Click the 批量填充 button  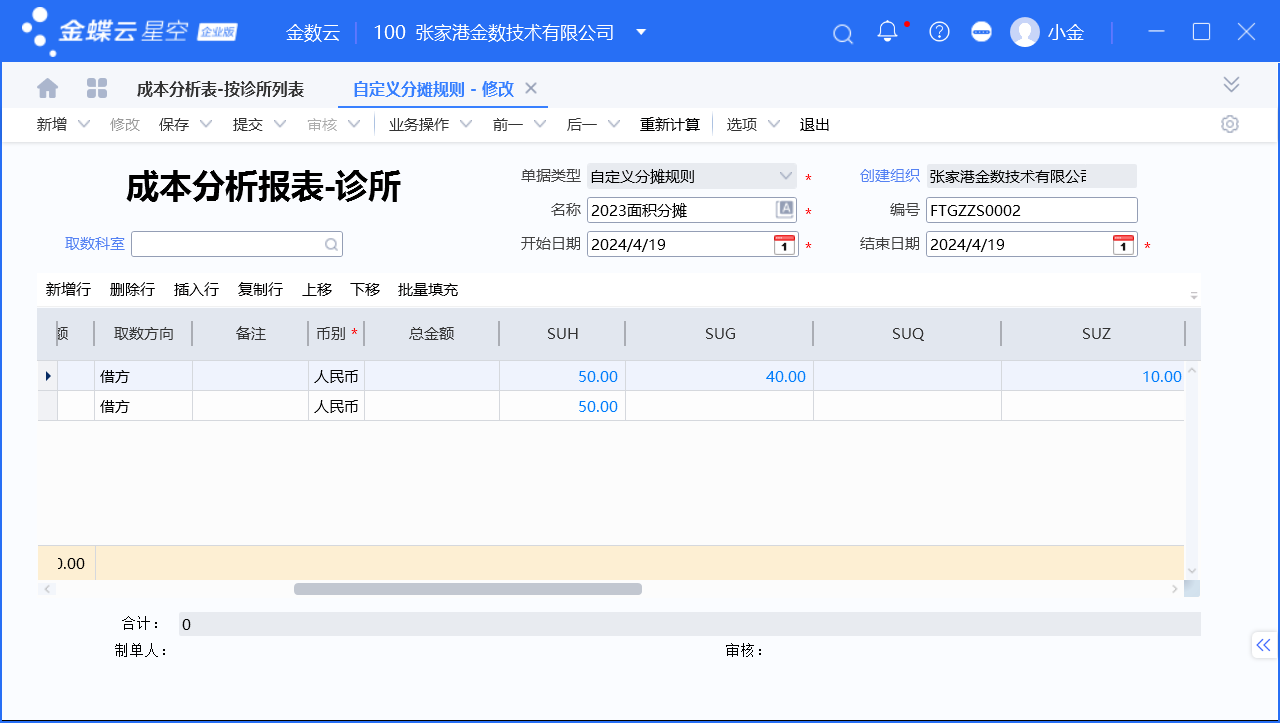pyautogui.click(x=428, y=289)
